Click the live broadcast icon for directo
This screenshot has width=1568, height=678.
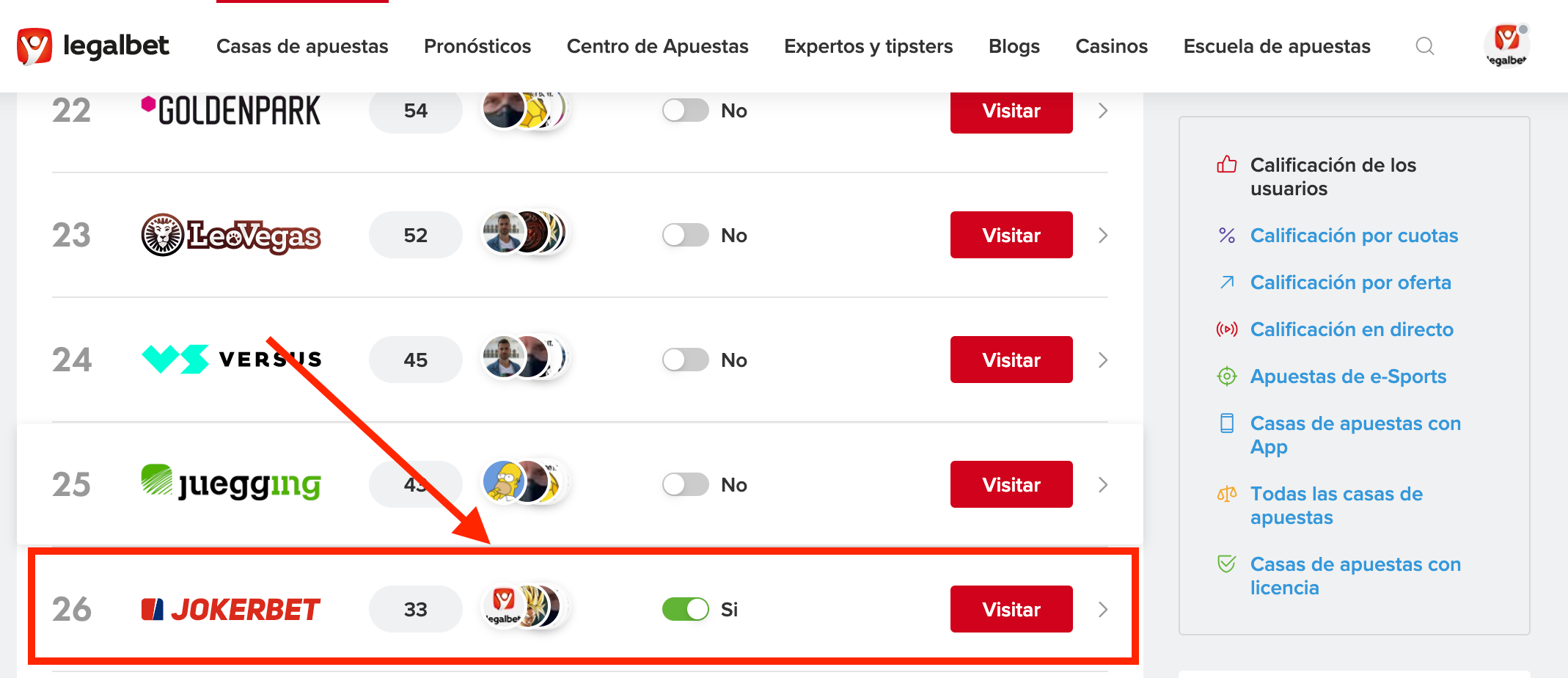(1226, 329)
